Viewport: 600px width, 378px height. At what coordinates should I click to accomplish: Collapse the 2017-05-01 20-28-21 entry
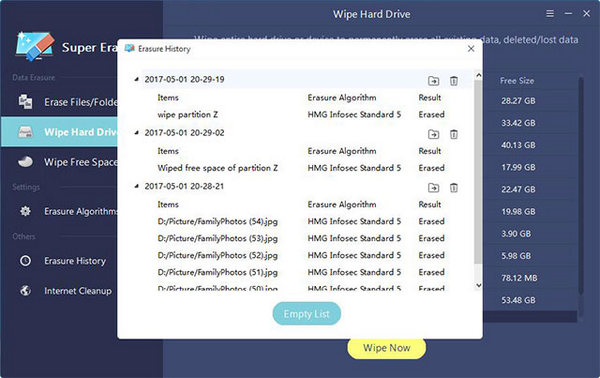[x=136, y=186]
